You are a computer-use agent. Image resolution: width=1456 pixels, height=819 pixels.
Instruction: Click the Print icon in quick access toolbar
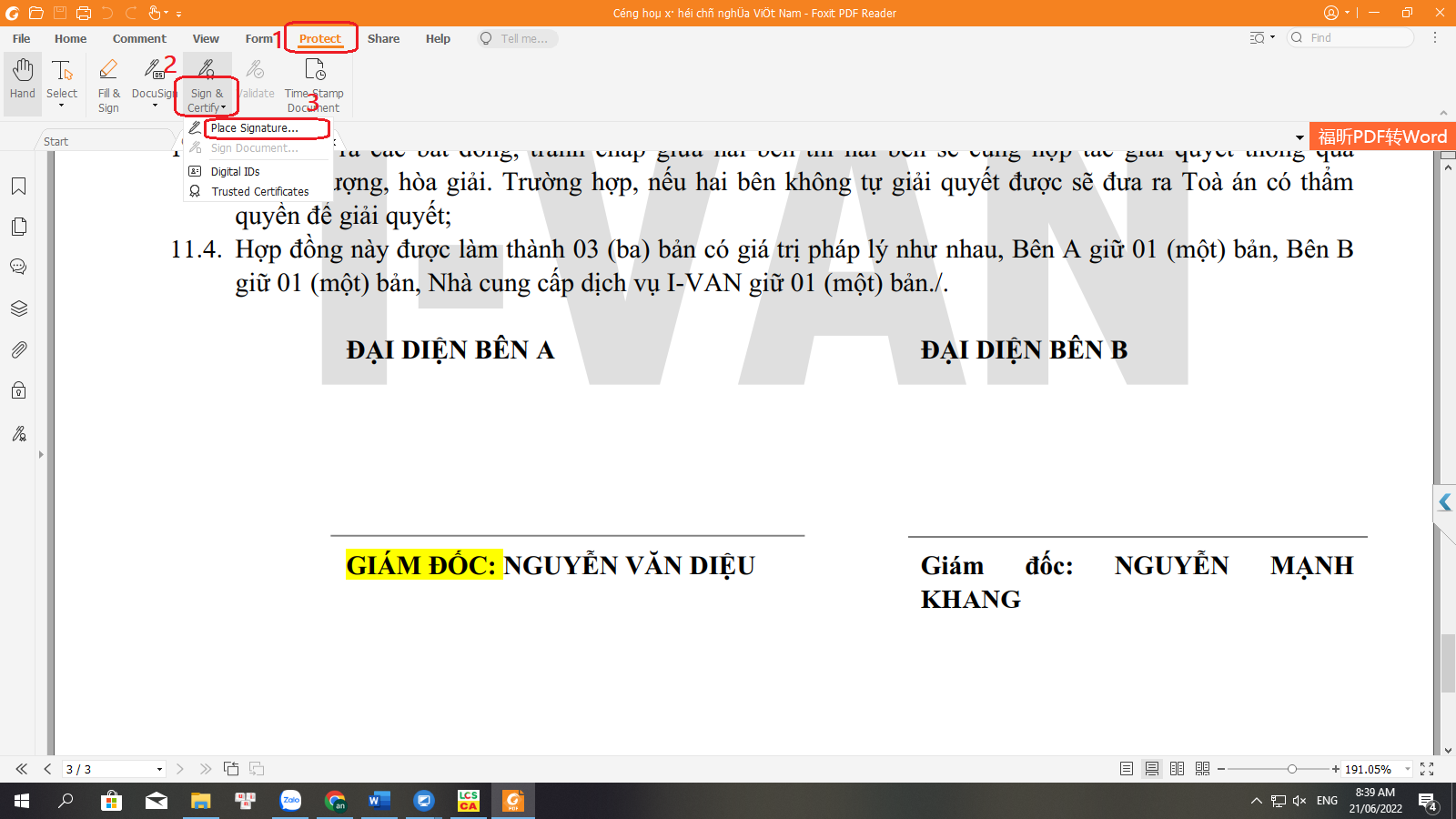tap(84, 13)
